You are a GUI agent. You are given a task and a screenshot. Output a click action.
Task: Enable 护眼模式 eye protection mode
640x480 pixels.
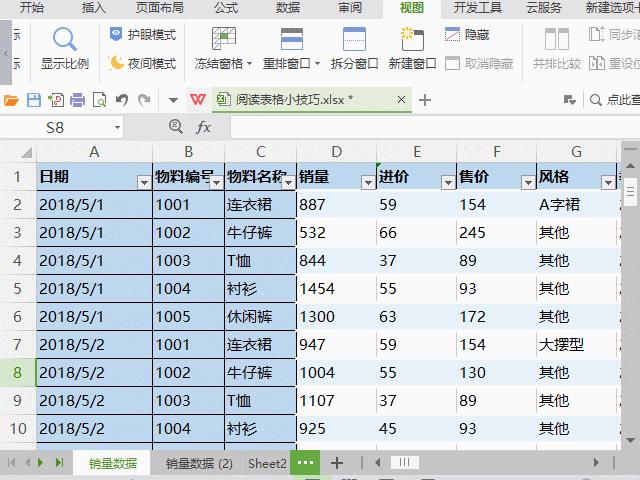(143, 35)
